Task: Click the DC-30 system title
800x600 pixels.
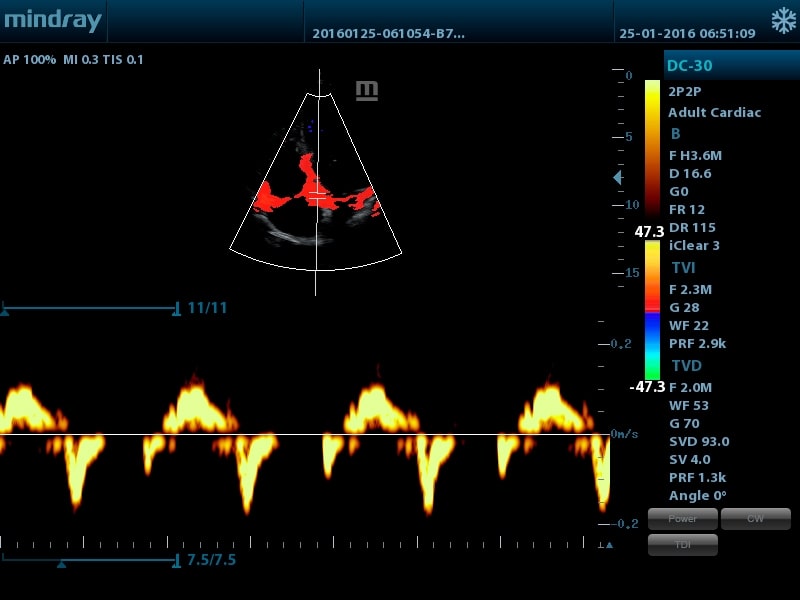Action: click(689, 65)
